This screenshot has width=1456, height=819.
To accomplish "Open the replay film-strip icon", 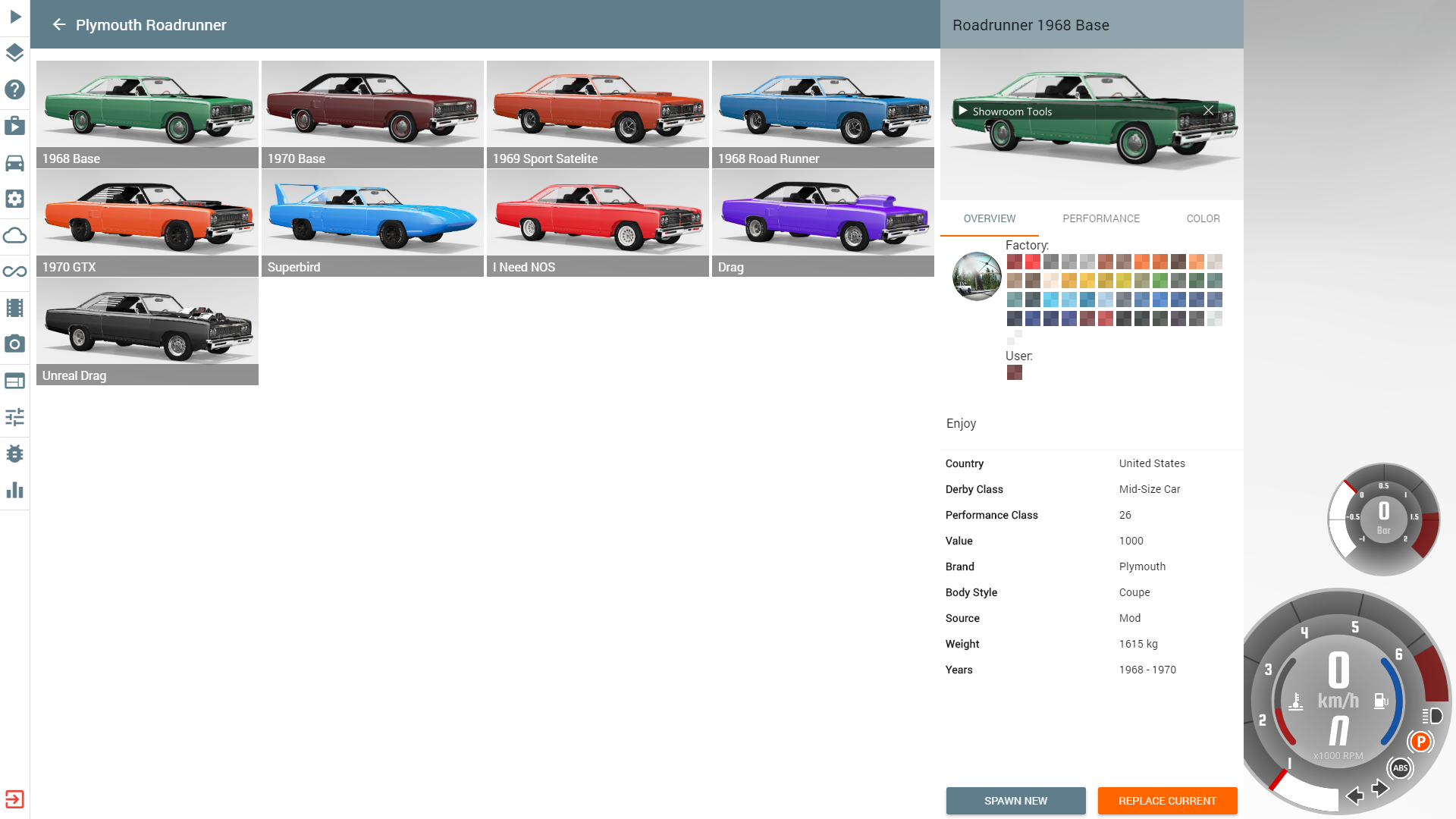I will point(14,308).
